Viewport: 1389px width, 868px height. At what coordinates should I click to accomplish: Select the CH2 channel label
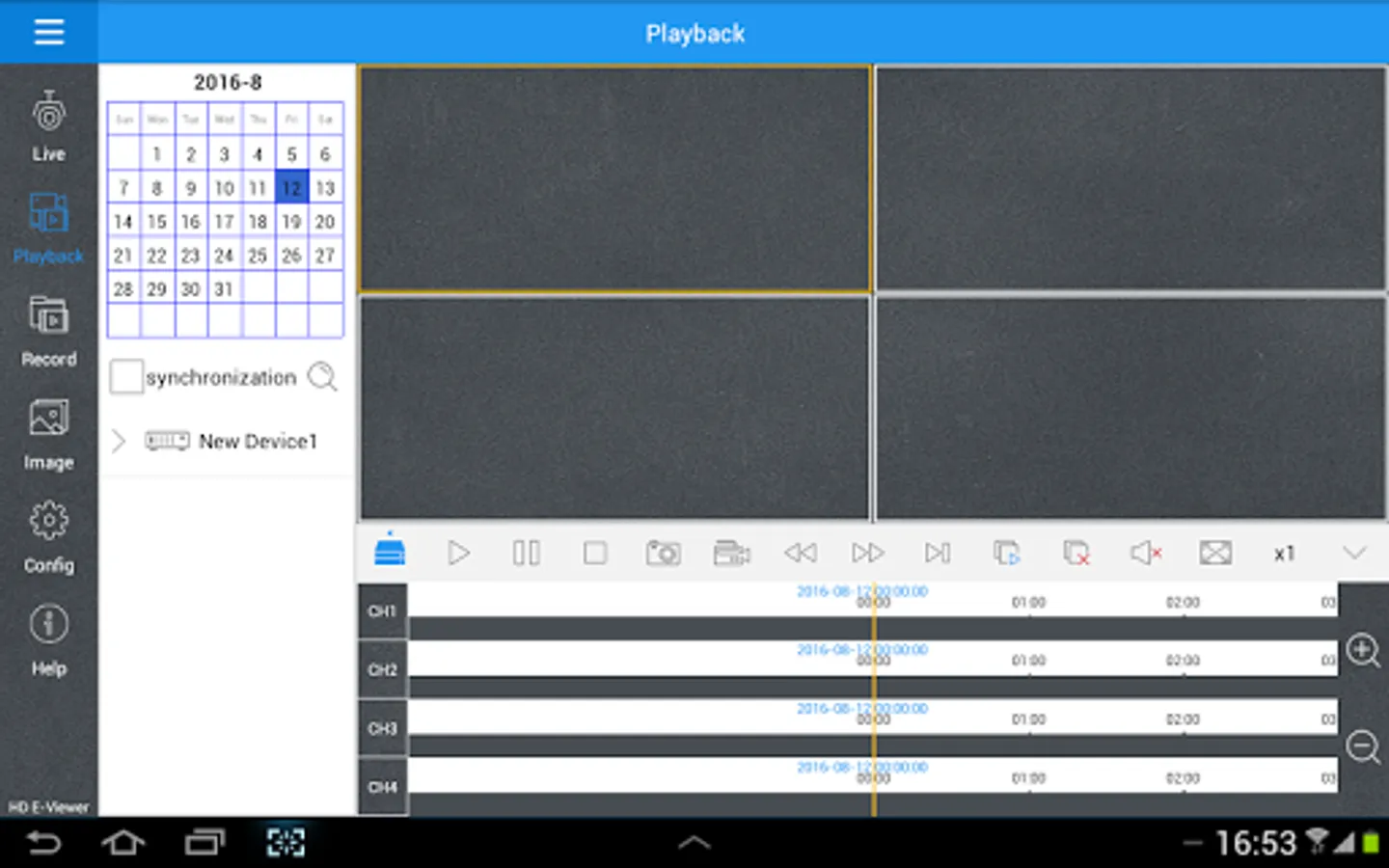click(x=383, y=669)
